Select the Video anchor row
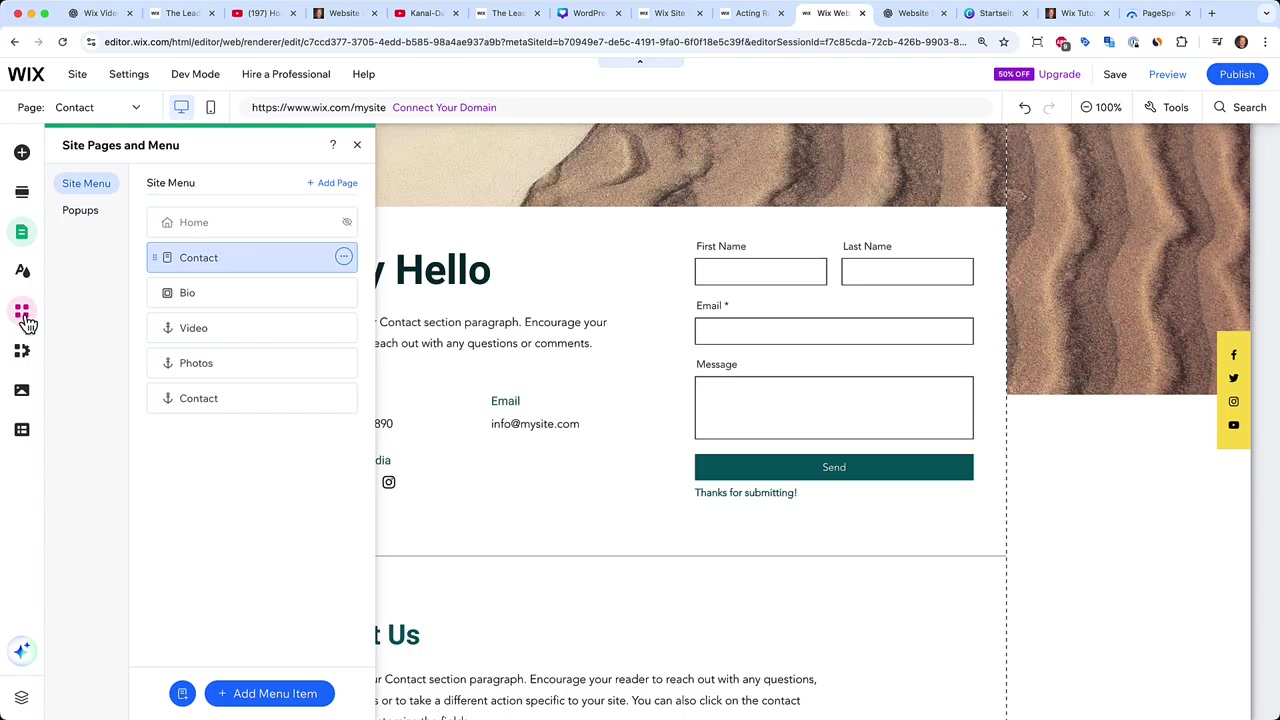 coord(251,328)
